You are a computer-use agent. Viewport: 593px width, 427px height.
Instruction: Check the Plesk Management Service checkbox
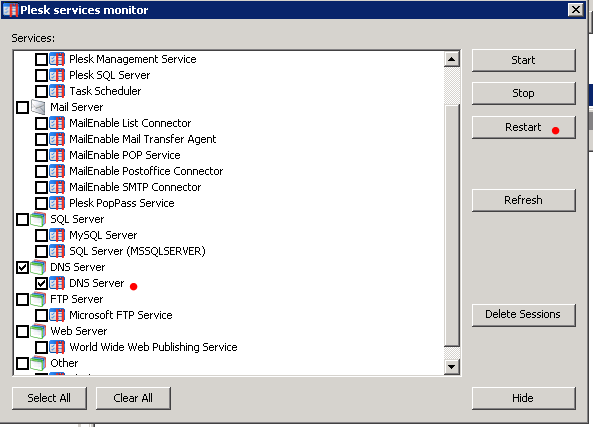click(x=41, y=59)
